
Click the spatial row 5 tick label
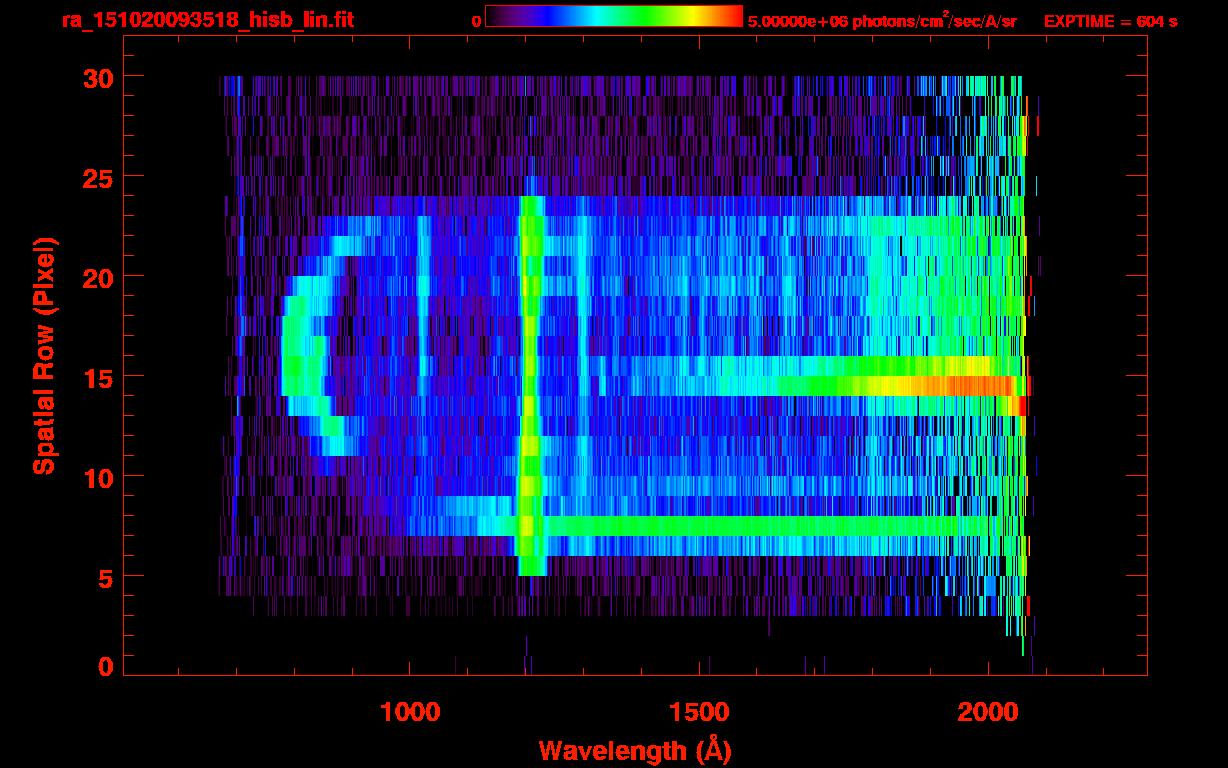point(105,577)
